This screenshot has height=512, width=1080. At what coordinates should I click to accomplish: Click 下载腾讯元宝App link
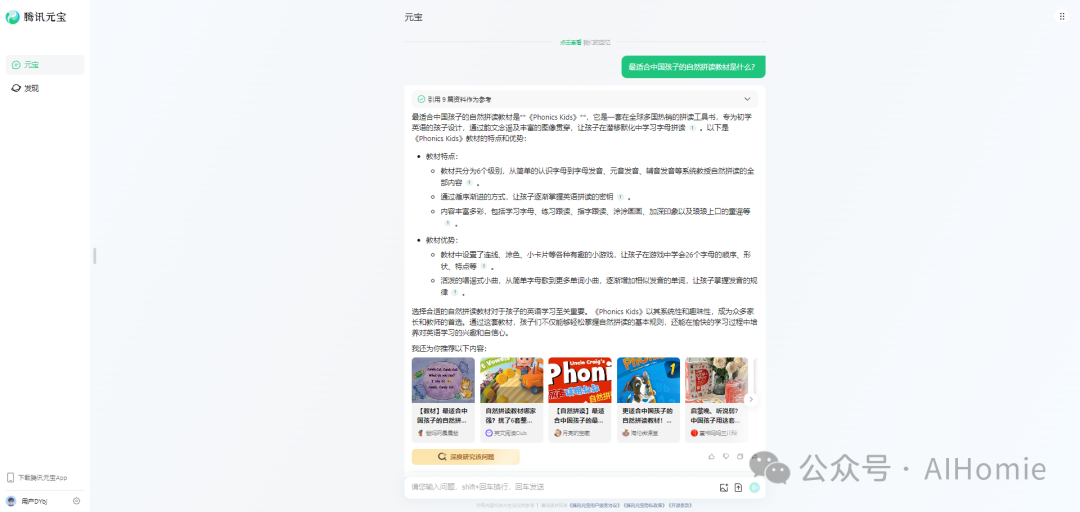coord(42,478)
